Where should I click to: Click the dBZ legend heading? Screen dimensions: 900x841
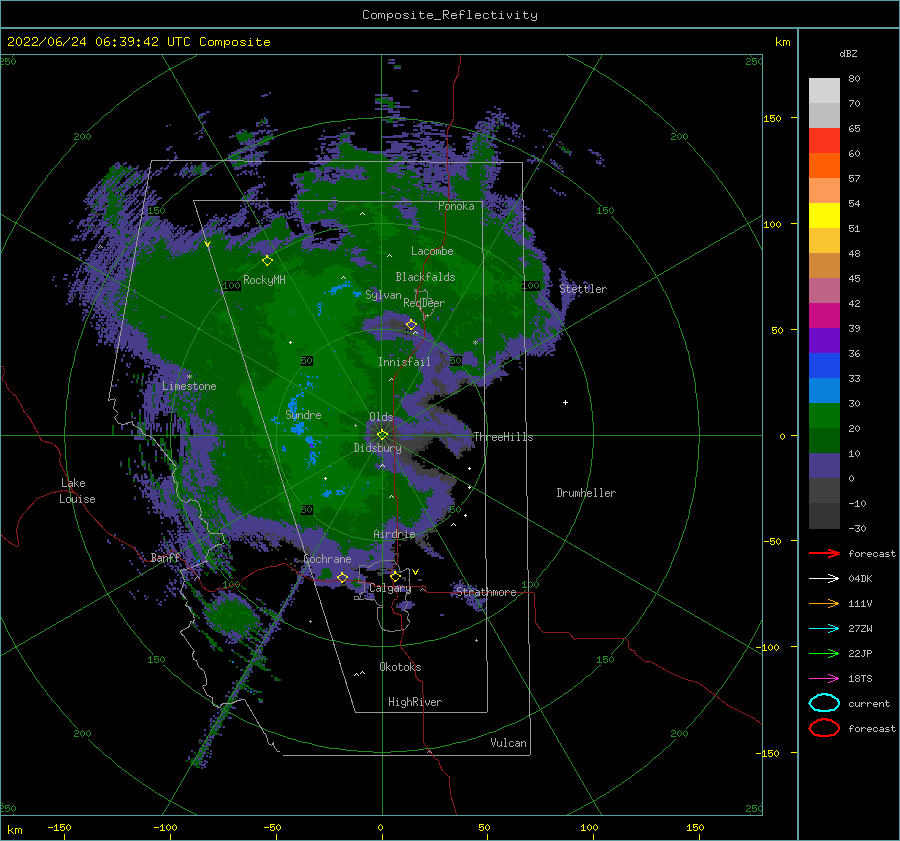pyautogui.click(x=848, y=53)
